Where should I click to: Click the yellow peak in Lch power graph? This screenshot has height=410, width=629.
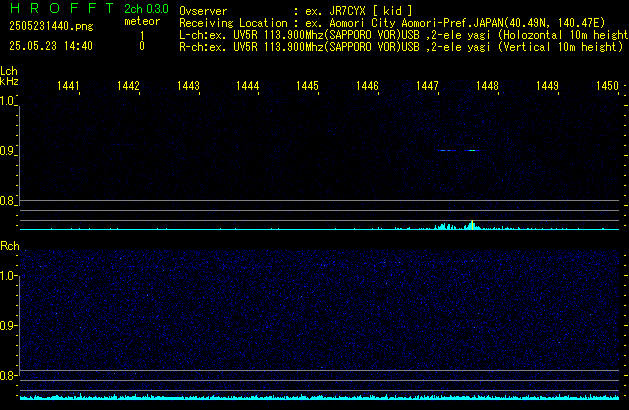click(x=473, y=225)
